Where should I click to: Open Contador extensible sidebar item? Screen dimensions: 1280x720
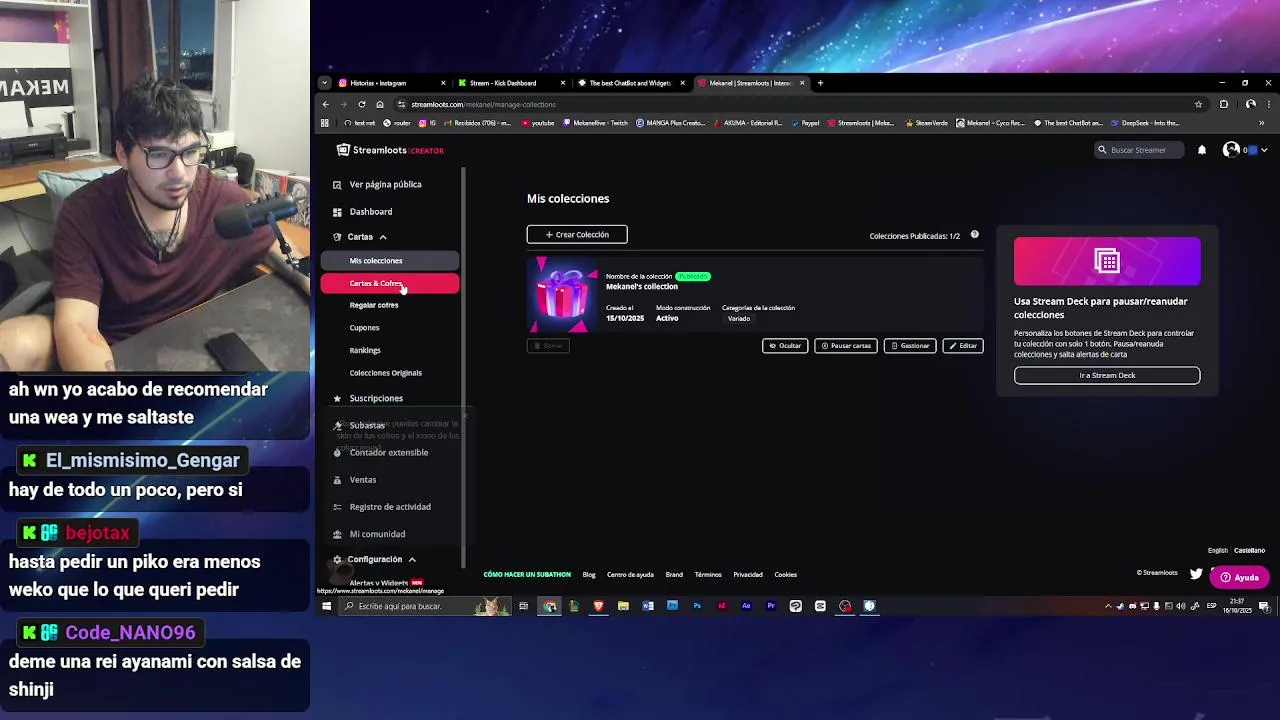pos(389,453)
